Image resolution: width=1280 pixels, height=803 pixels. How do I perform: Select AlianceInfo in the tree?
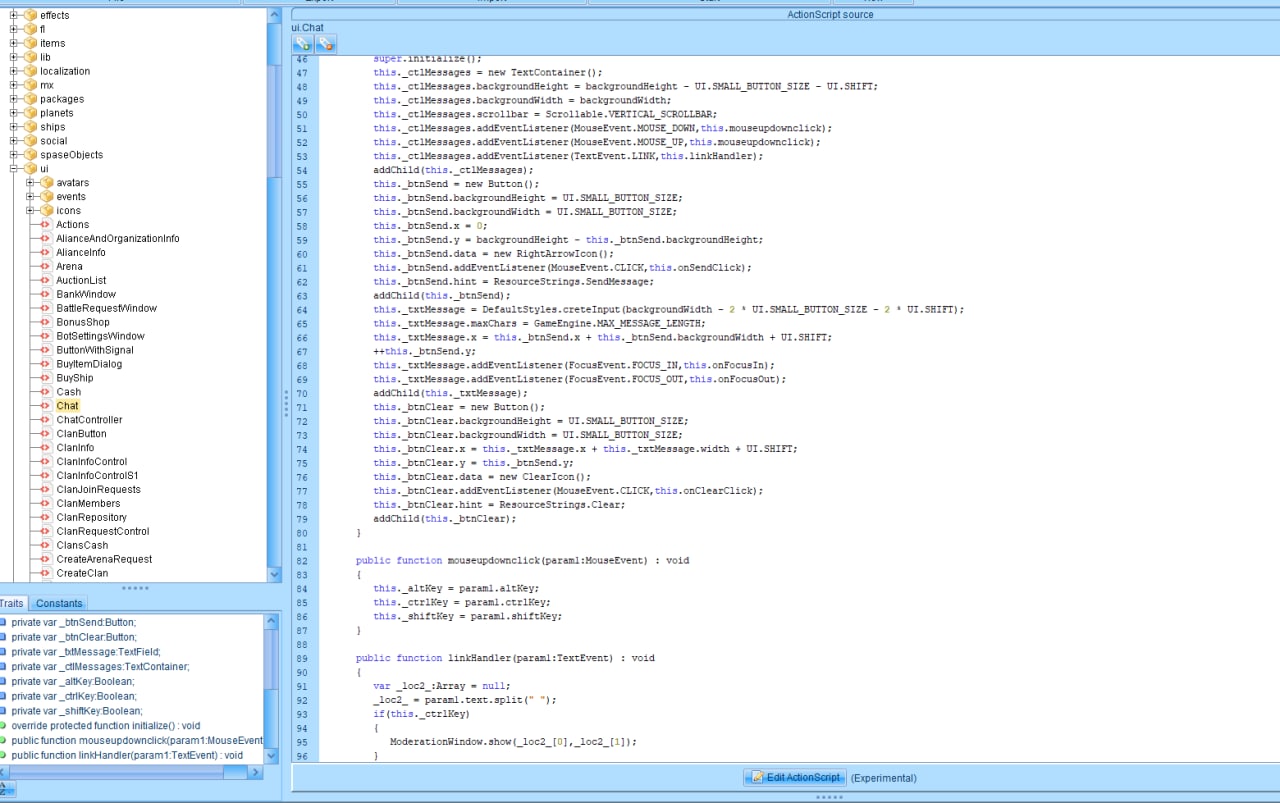[81, 253]
